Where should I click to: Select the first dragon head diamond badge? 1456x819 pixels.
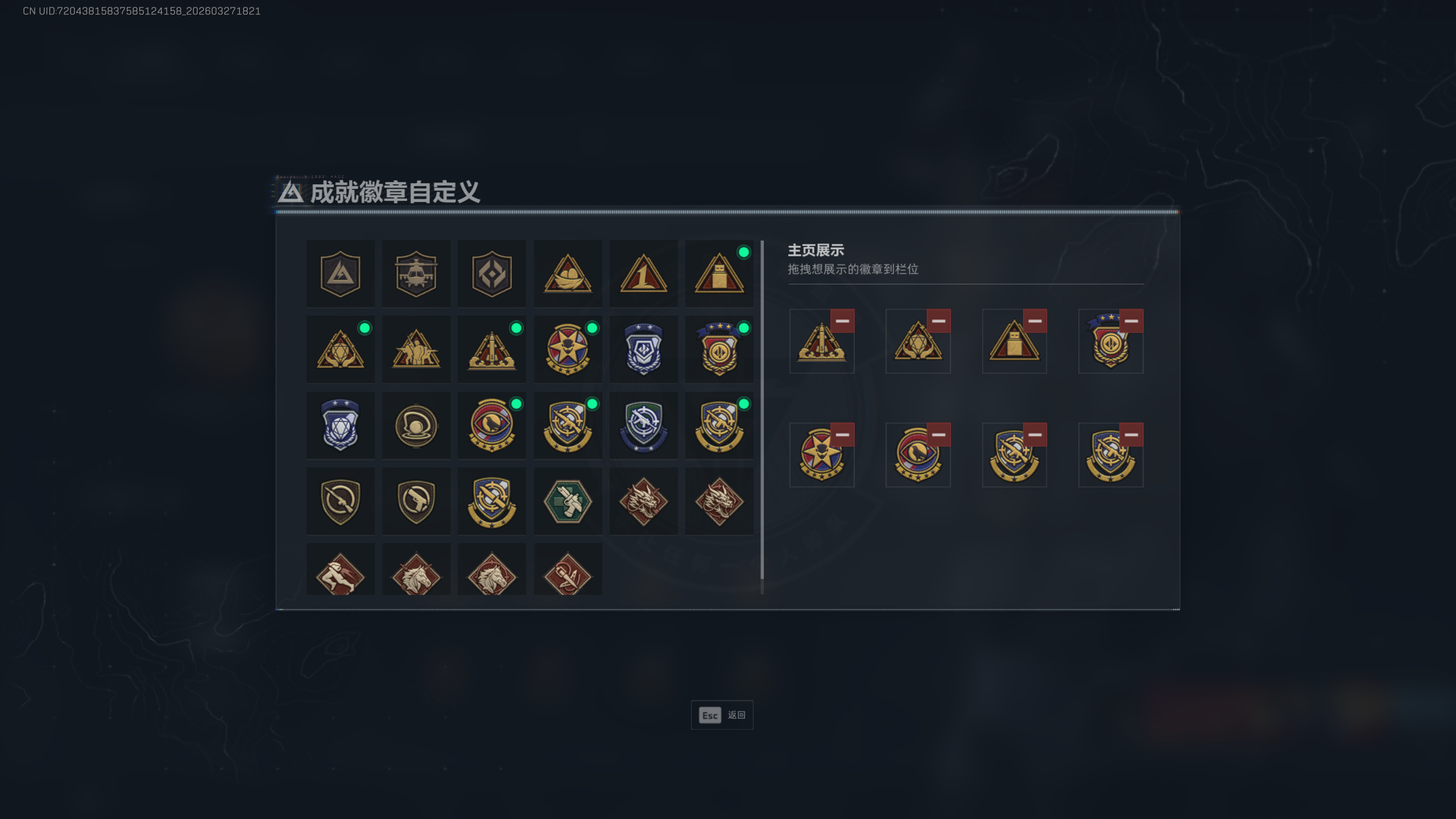click(643, 501)
